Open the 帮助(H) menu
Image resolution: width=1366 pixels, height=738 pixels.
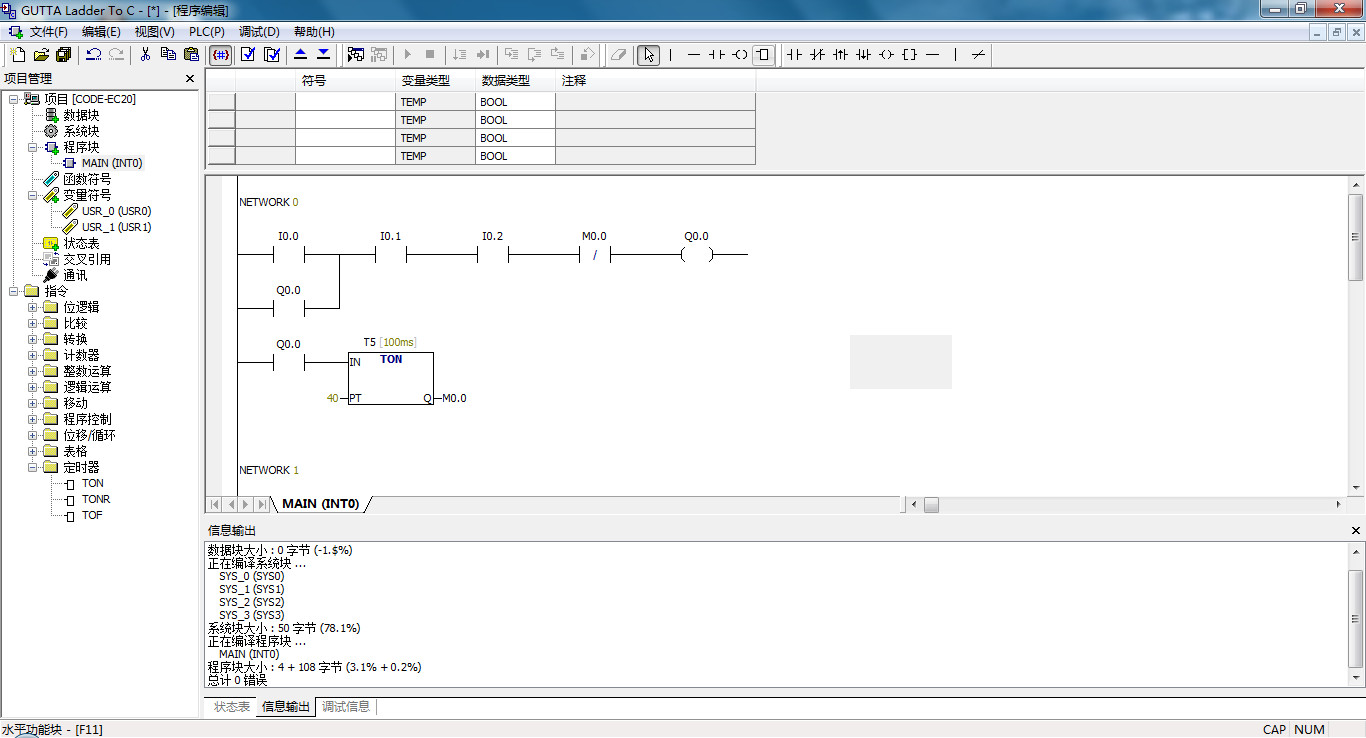coord(314,32)
